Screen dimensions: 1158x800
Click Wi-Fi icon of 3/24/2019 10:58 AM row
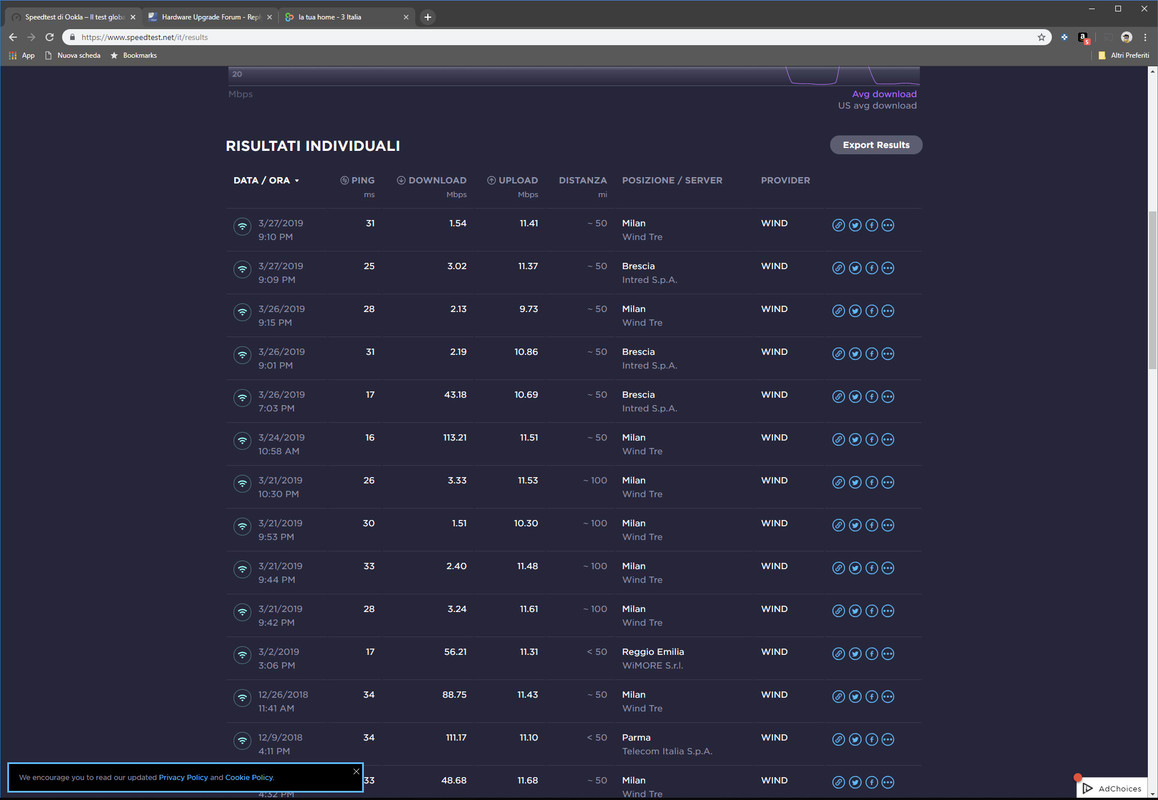pyautogui.click(x=242, y=441)
